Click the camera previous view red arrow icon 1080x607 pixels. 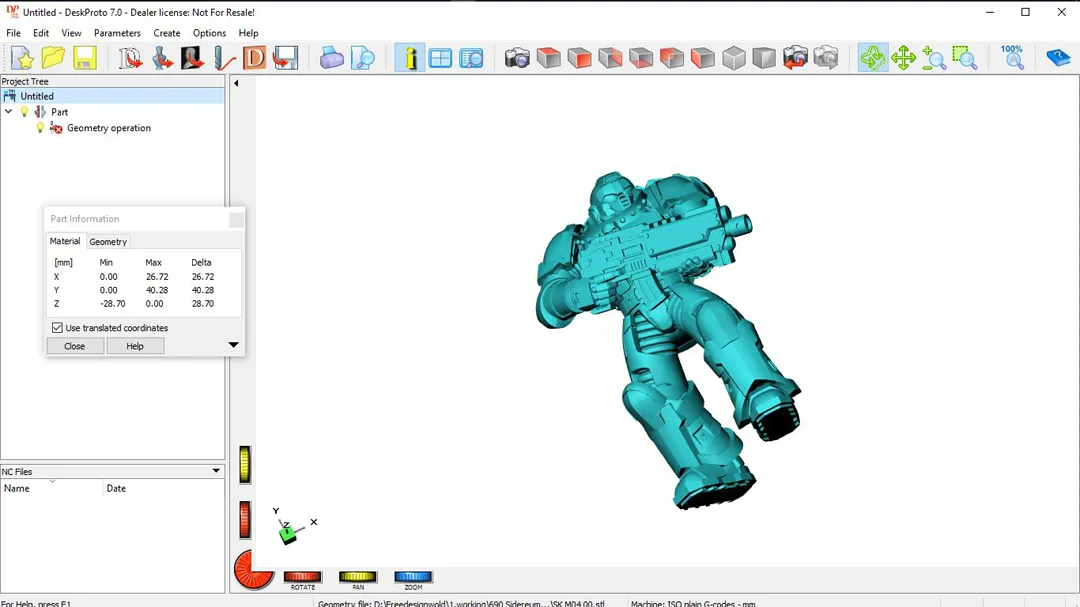click(795, 58)
